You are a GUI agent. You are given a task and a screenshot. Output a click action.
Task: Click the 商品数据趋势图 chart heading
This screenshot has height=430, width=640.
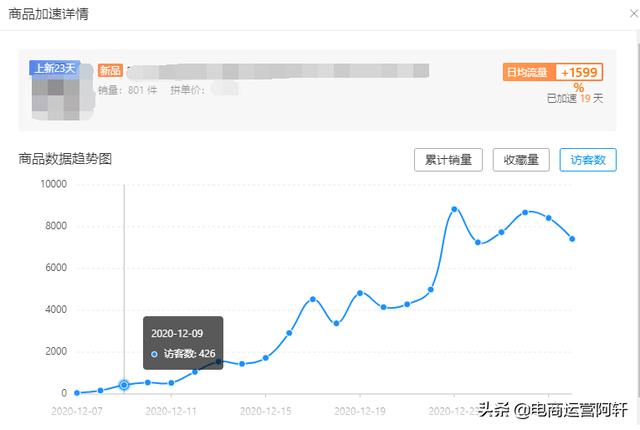point(65,158)
